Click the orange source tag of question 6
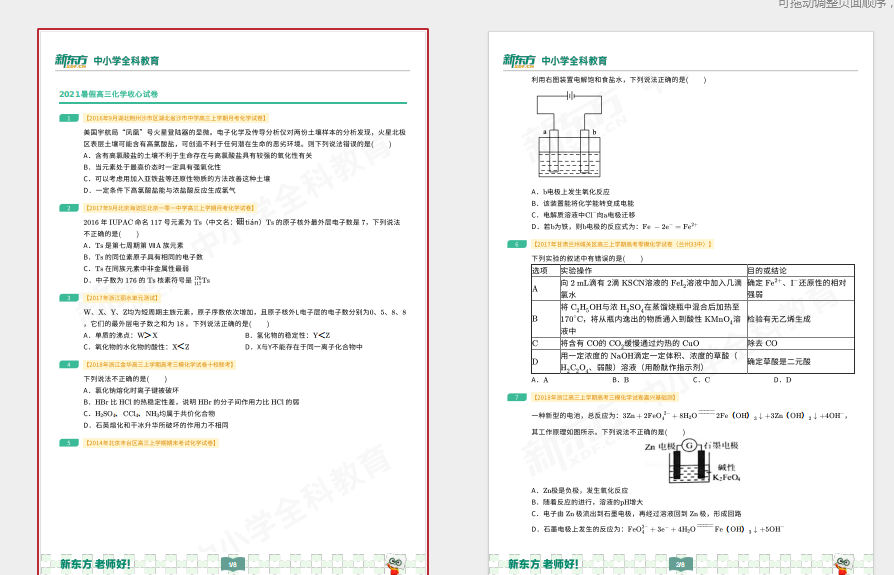The height and width of the screenshot is (575, 894). pos(622,244)
